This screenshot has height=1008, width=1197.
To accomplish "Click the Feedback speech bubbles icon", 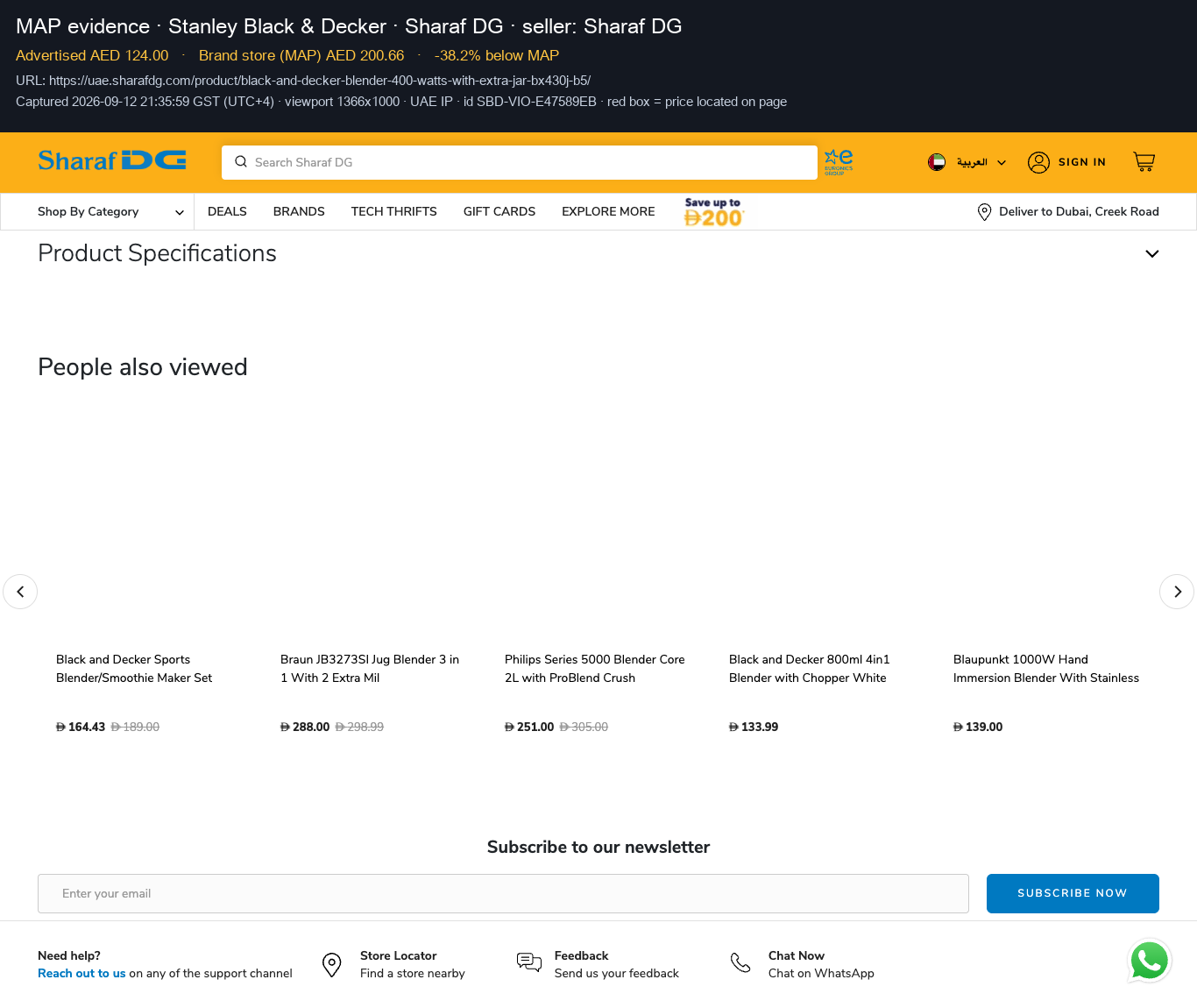I will pos(529,963).
